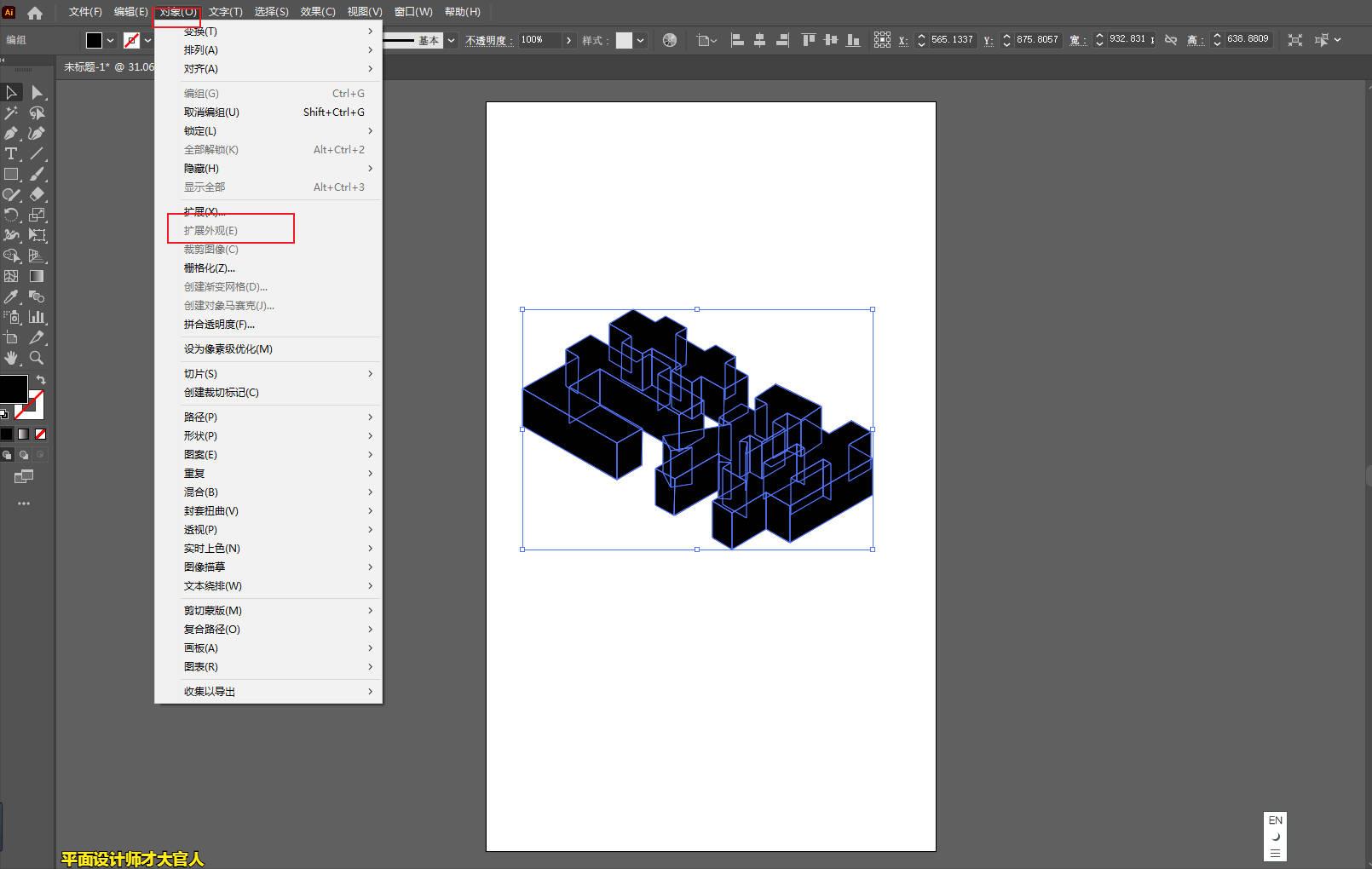The image size is (1372, 869).
Task: Expand the stroke color dropdown in control bar
Action: pyautogui.click(x=147, y=40)
